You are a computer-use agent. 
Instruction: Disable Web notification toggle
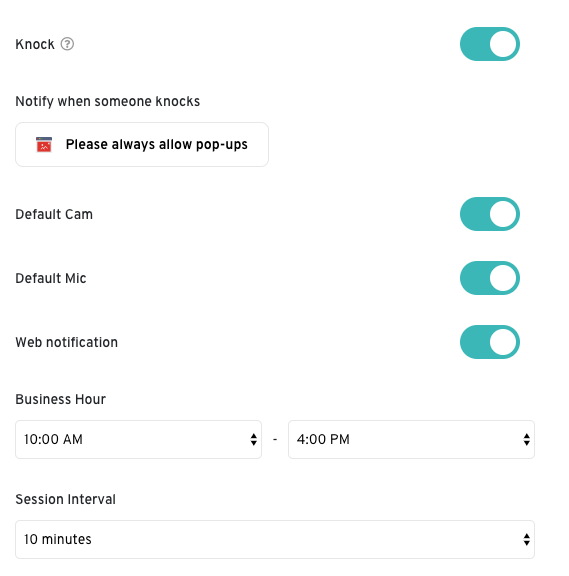(490, 342)
